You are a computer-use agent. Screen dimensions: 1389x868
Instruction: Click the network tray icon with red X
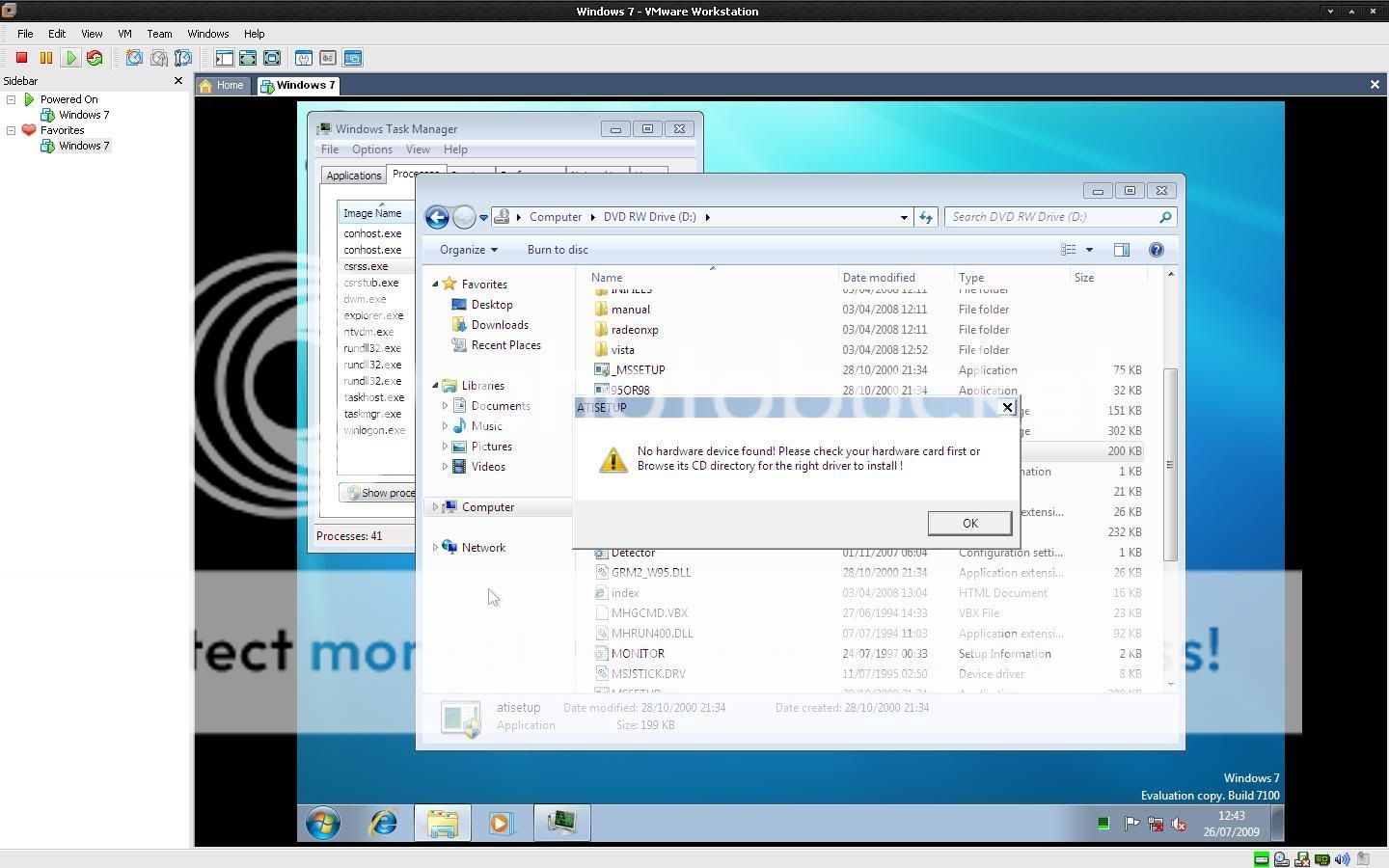(x=1156, y=824)
